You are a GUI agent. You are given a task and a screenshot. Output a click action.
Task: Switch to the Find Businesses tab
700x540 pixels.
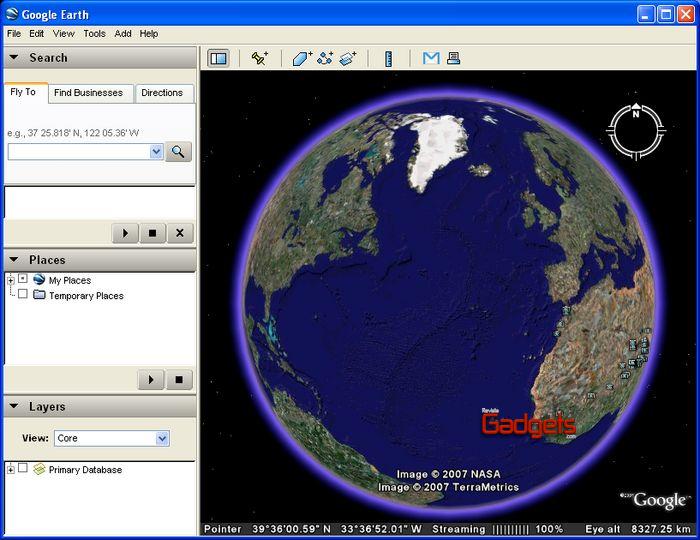[91, 93]
